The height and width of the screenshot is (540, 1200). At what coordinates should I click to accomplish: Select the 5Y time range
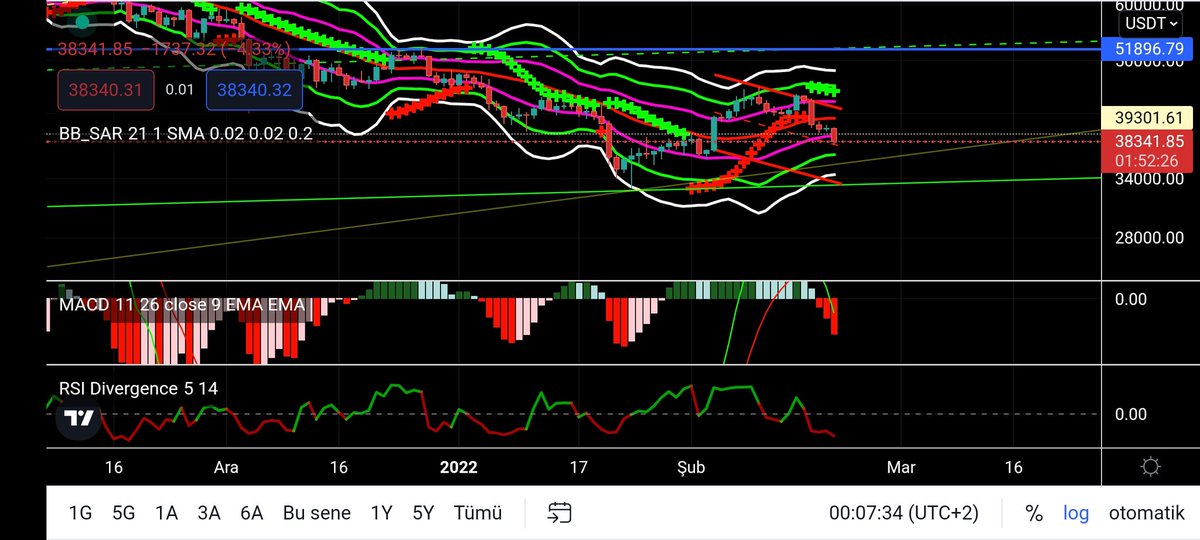pyautogui.click(x=423, y=513)
